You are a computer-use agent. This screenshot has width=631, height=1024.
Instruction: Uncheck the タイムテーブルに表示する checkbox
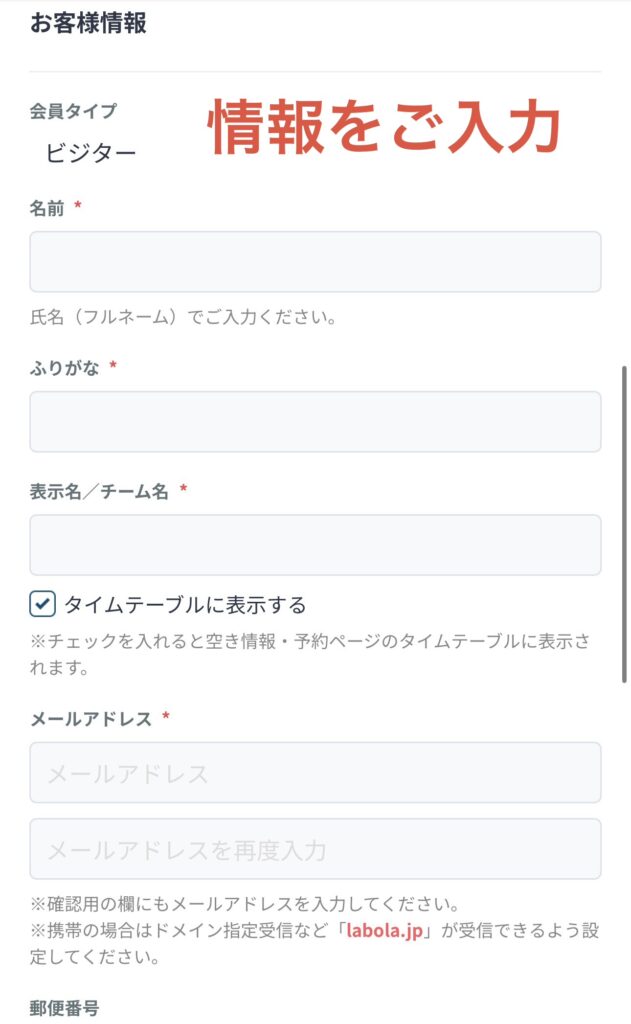(42, 604)
